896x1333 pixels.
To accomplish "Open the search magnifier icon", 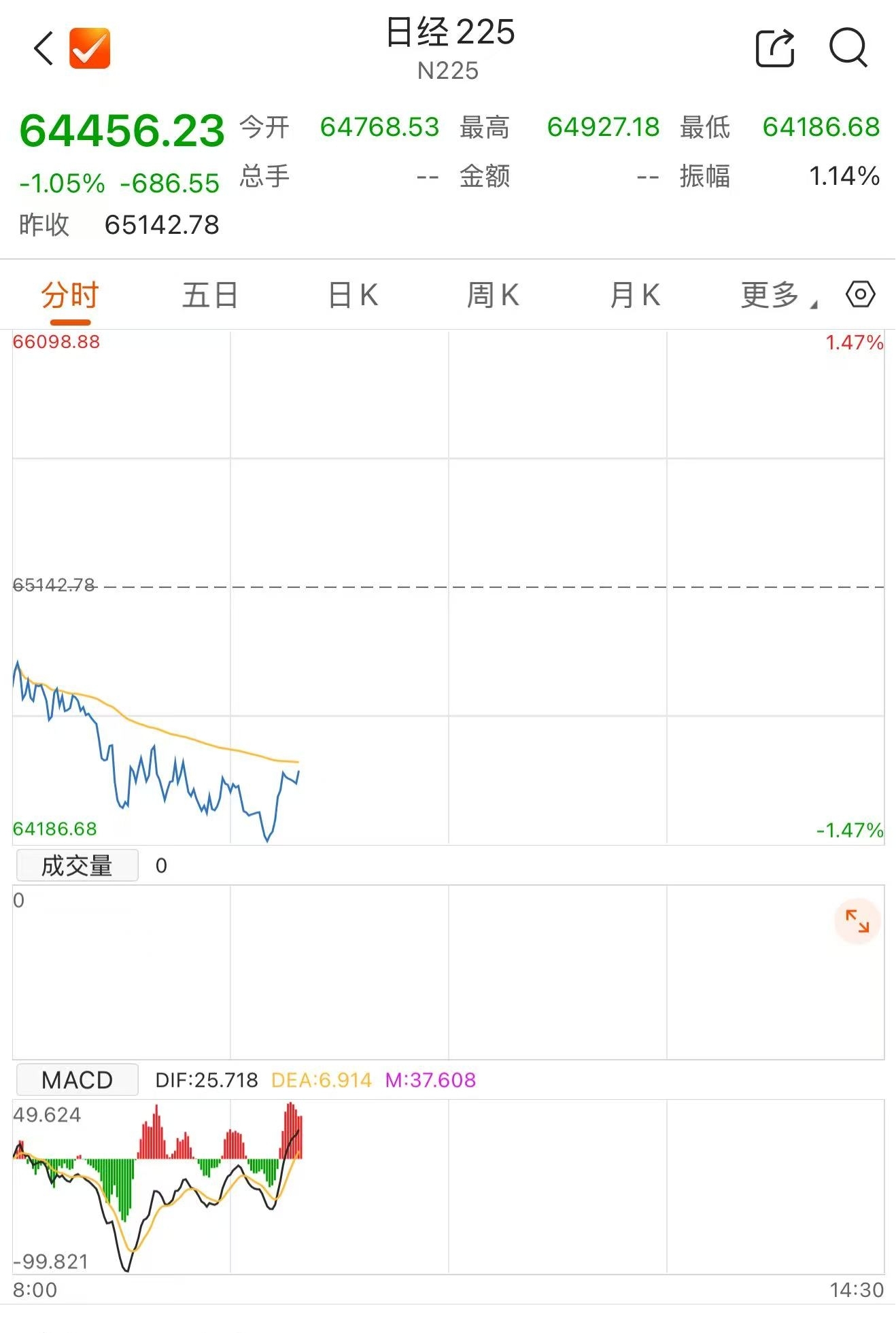I will tap(848, 48).
